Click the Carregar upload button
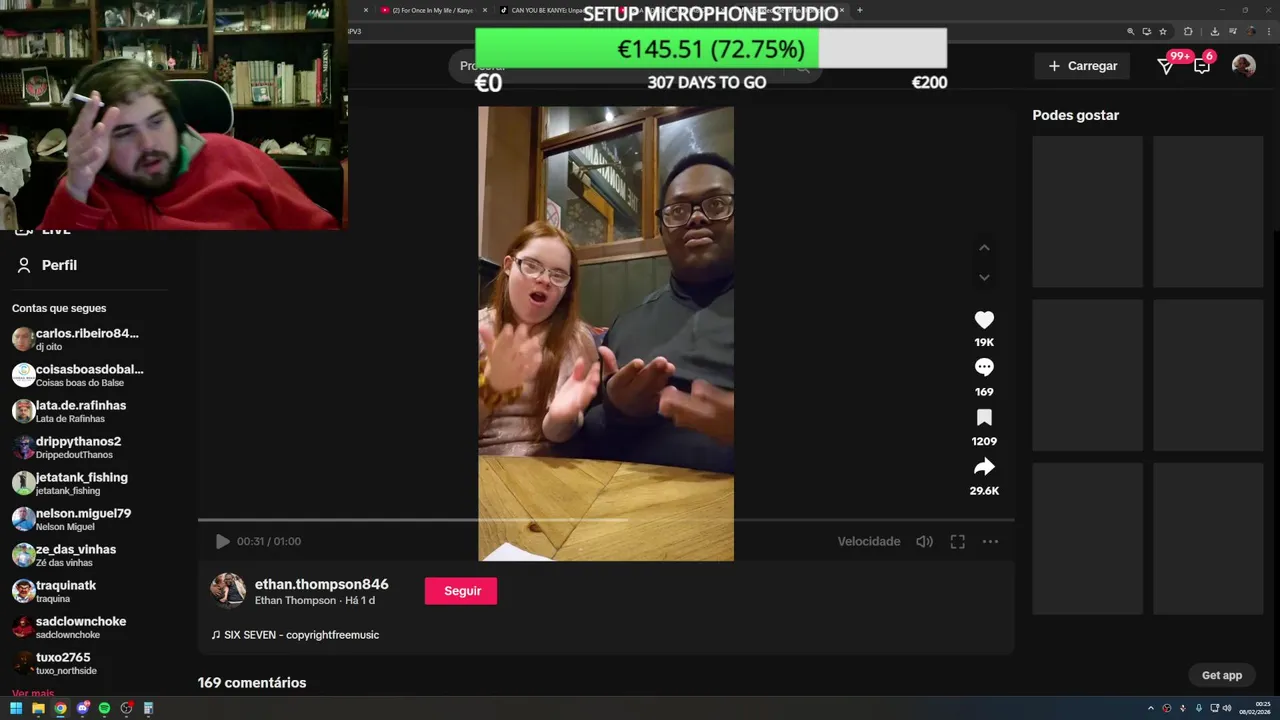Viewport: 1280px width, 720px height. pos(1082,66)
